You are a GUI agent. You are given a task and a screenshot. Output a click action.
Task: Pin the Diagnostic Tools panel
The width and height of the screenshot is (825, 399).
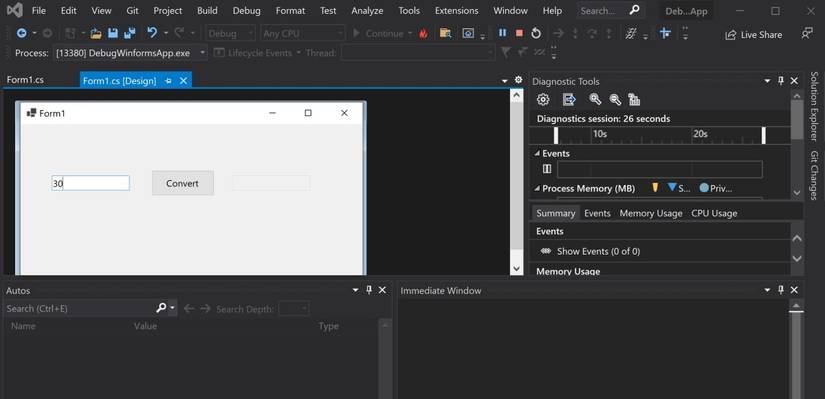click(x=781, y=81)
